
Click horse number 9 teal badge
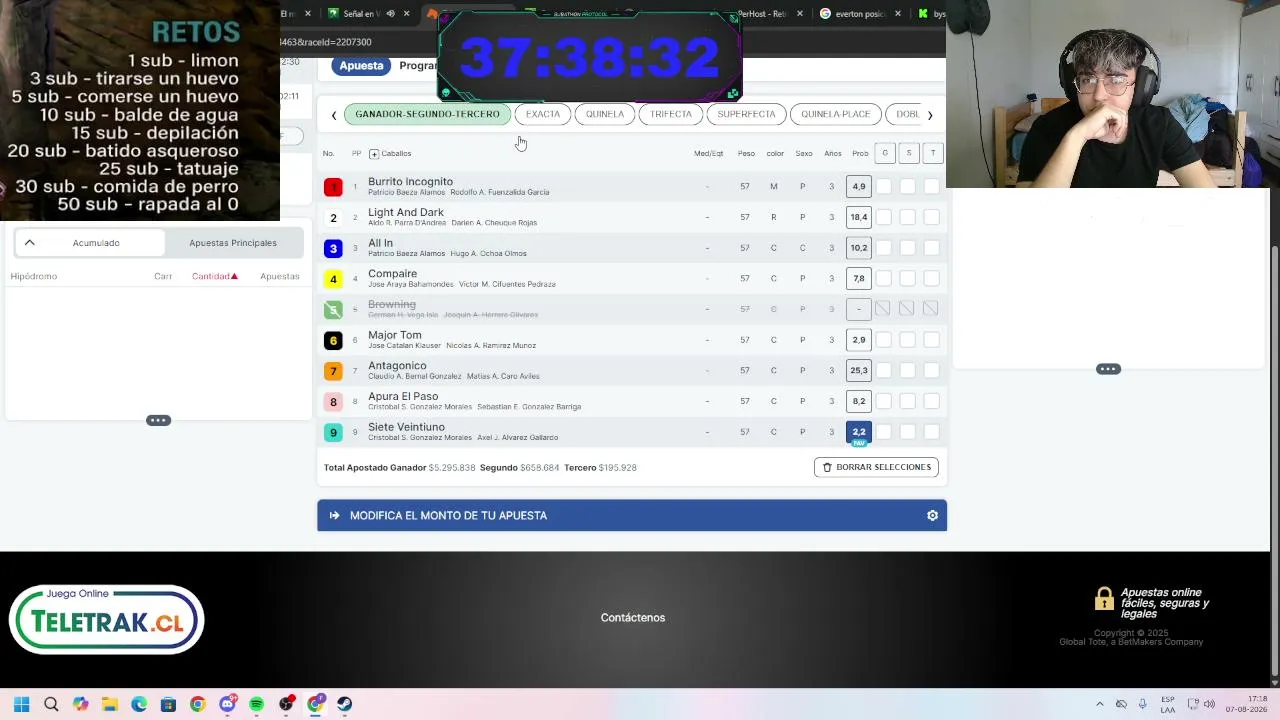[333, 432]
